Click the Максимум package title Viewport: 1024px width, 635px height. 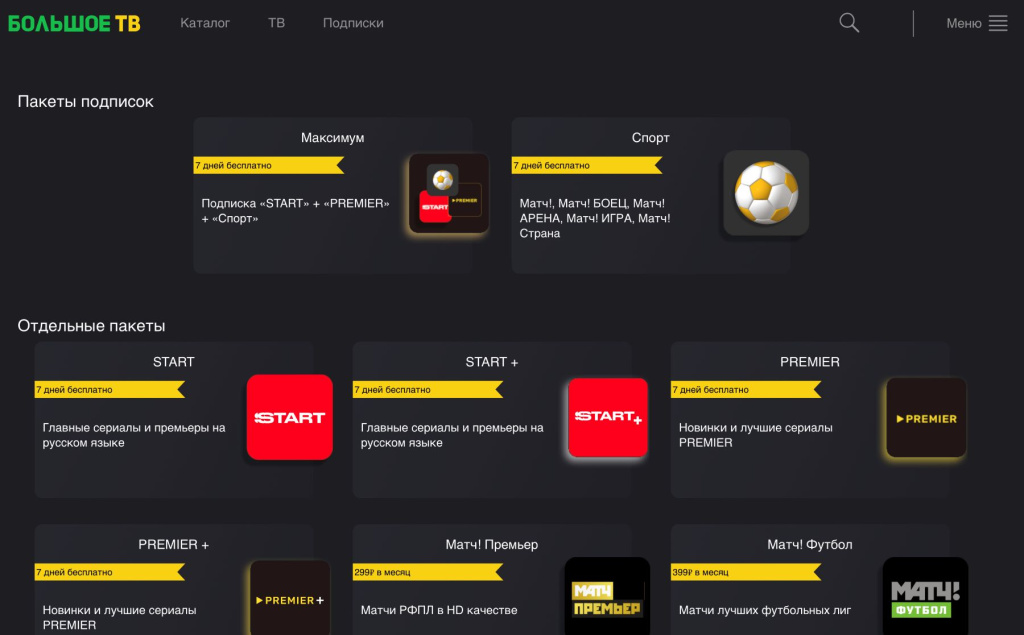pos(332,138)
